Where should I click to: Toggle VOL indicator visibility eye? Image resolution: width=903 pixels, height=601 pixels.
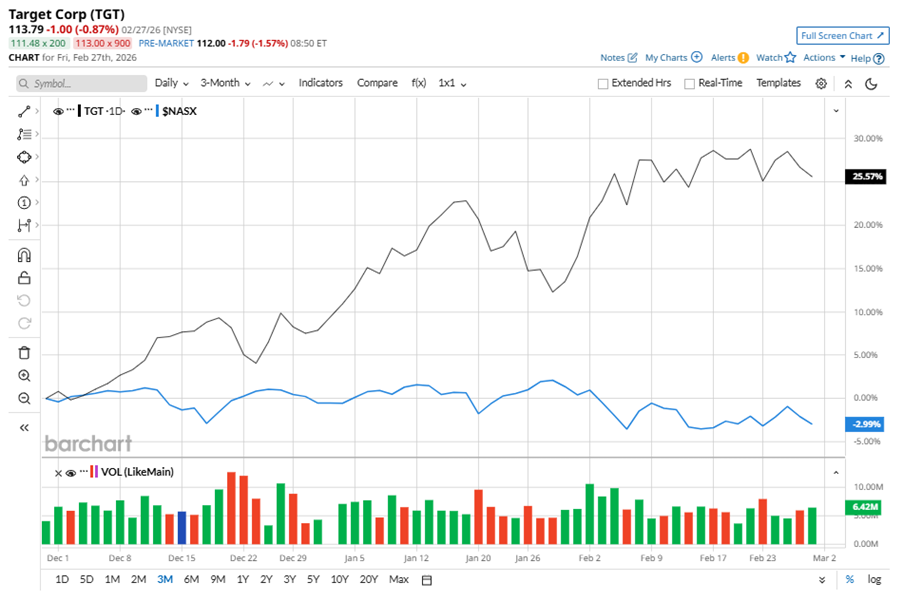tap(71, 473)
